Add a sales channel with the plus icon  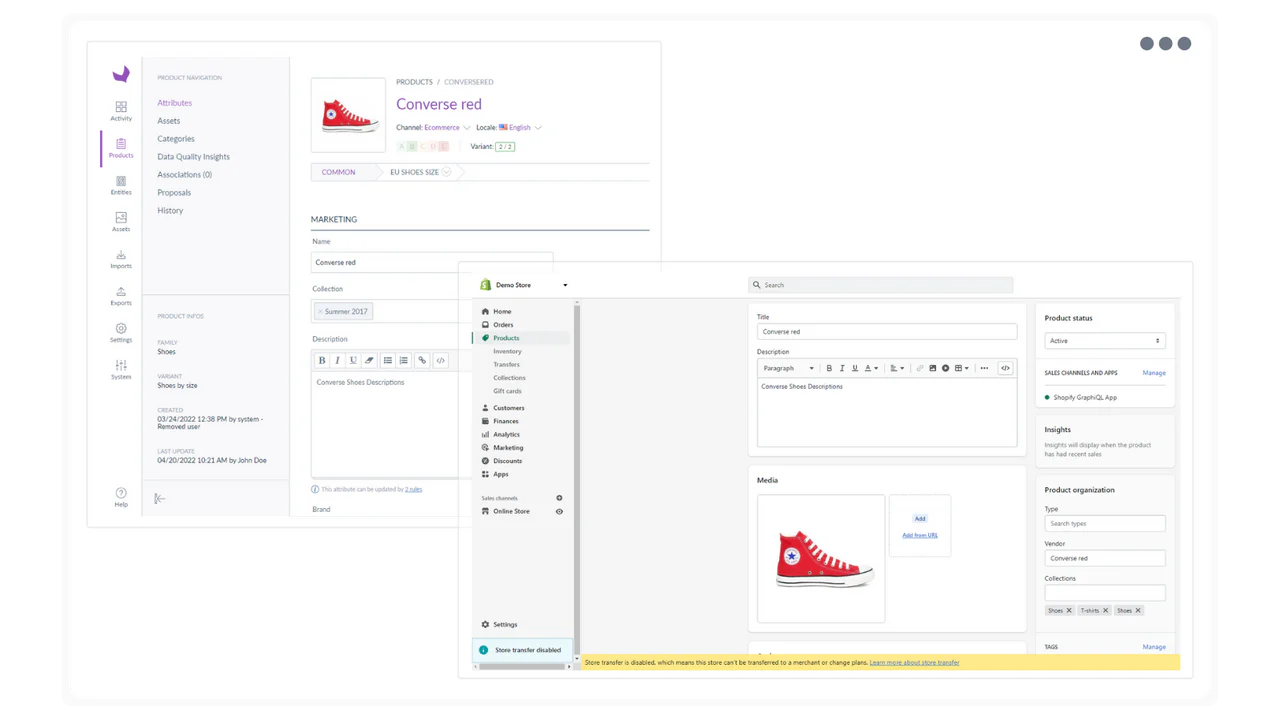point(559,498)
